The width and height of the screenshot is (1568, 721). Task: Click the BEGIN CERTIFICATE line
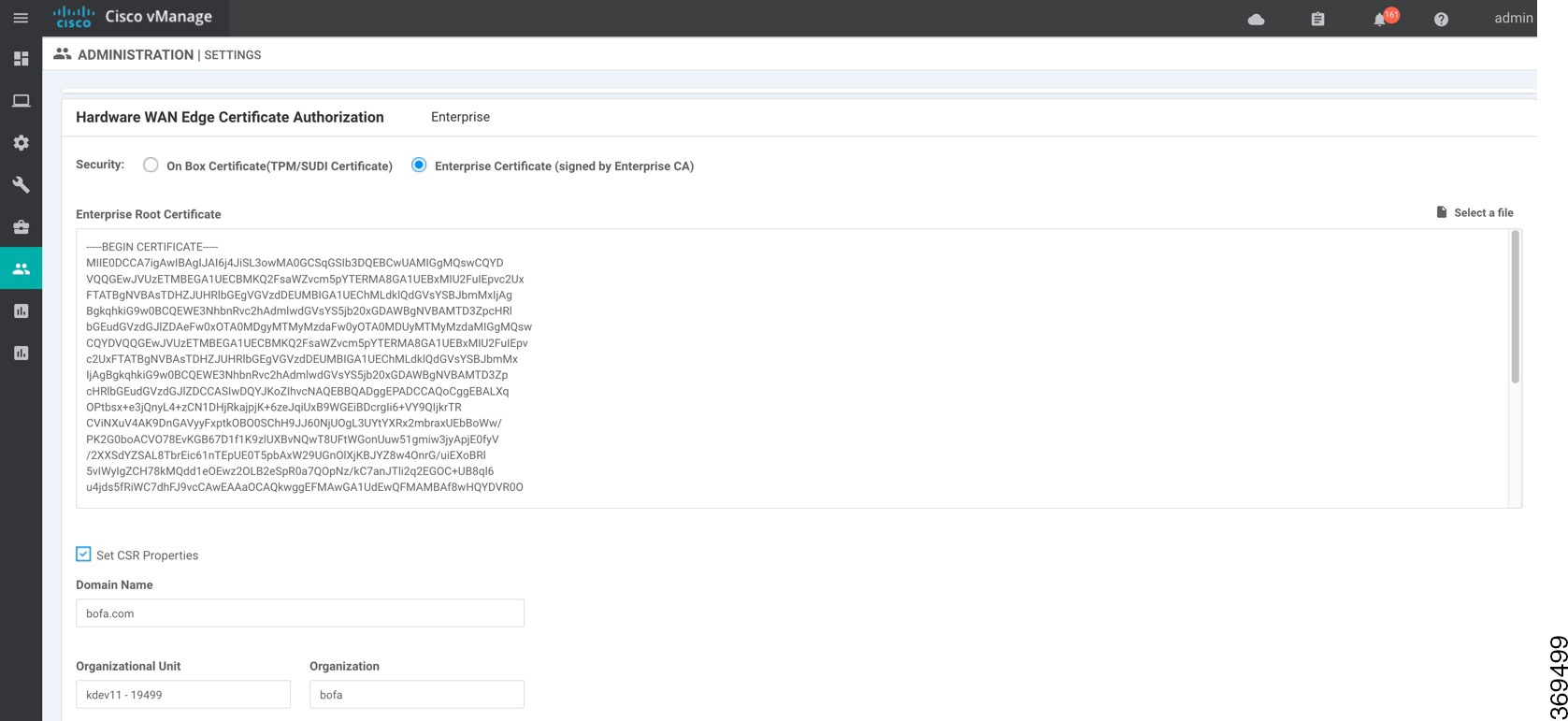[151, 247]
